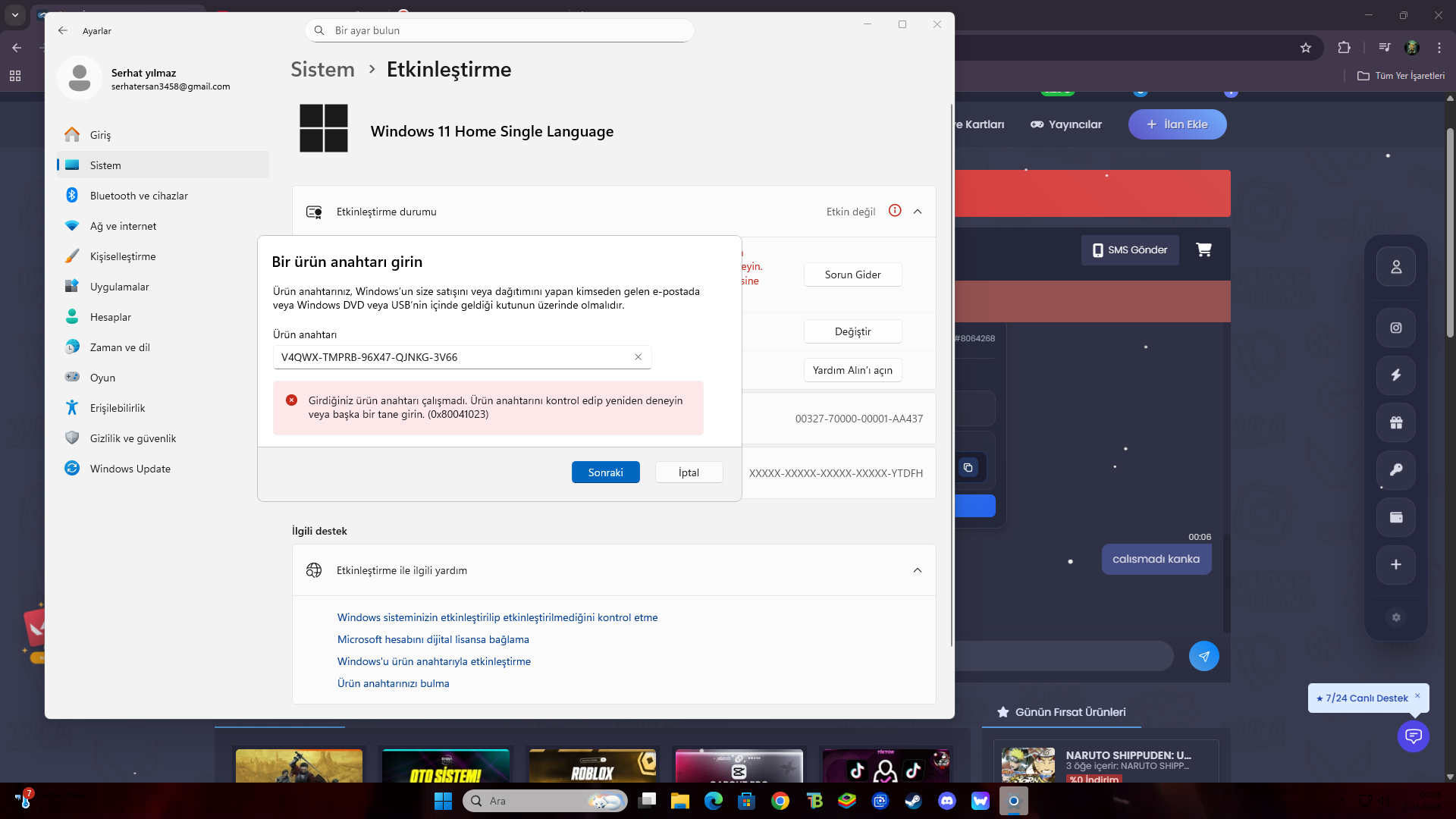The image size is (1456, 819).
Task: Select Uygulamalar in the sidebar
Action: pos(163,287)
